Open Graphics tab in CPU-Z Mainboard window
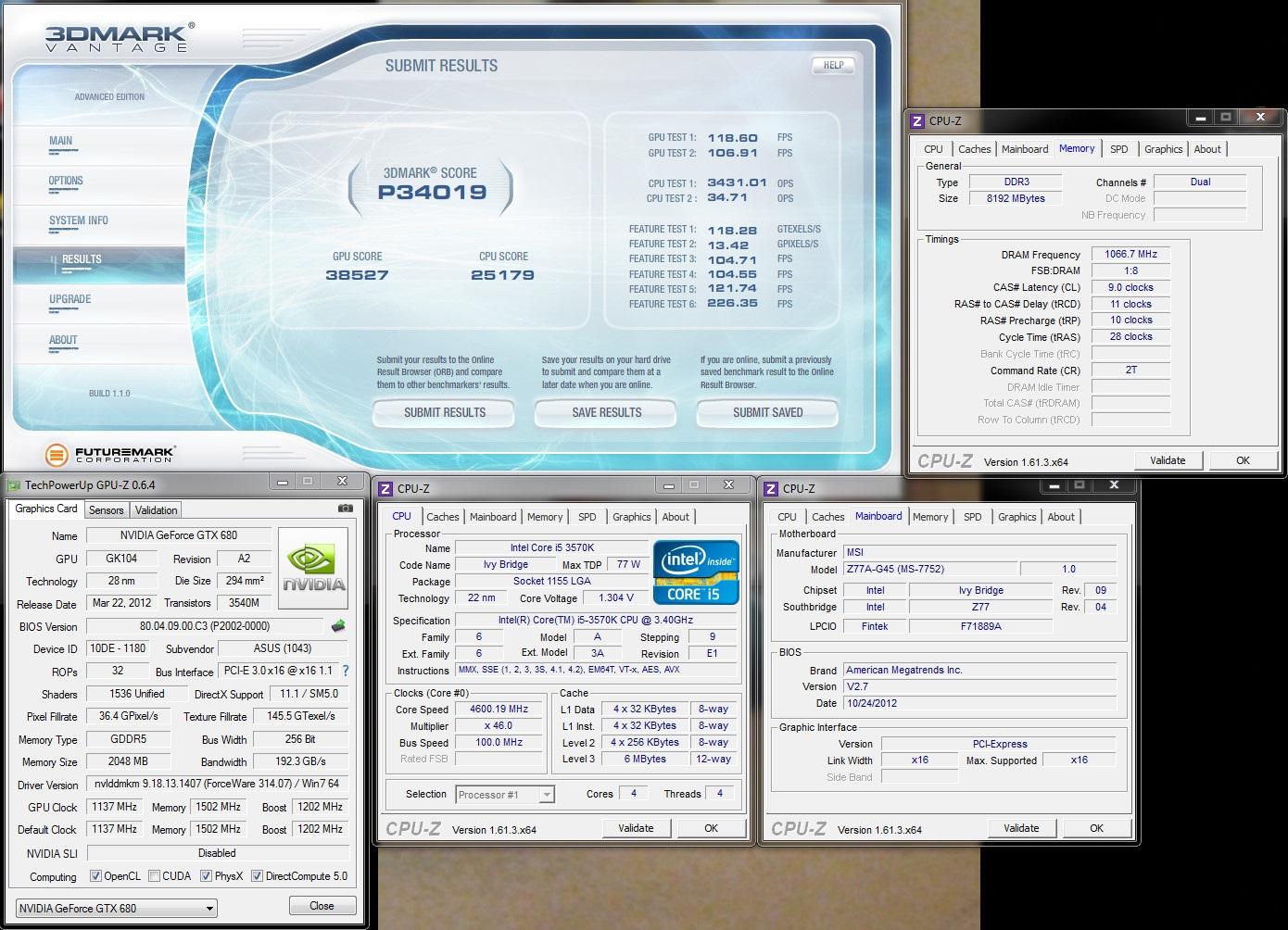The width and height of the screenshot is (1288, 930). (1017, 517)
